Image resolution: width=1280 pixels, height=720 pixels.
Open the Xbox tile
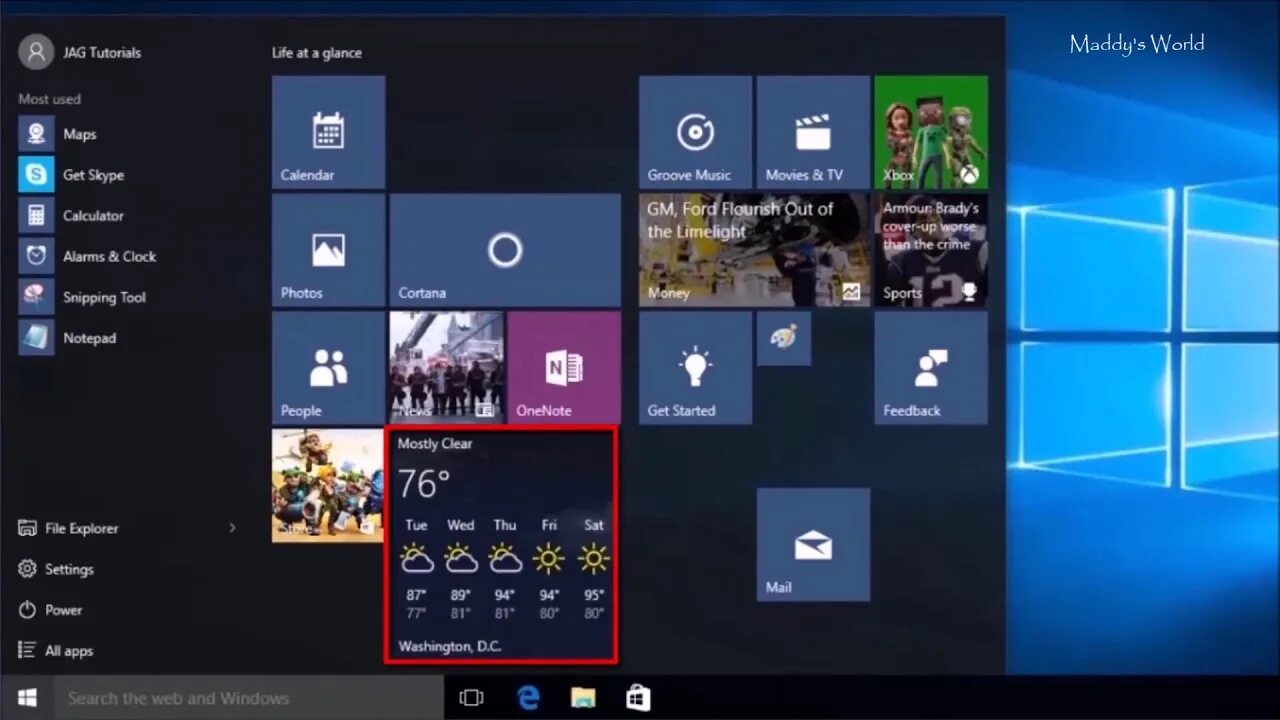coord(931,132)
